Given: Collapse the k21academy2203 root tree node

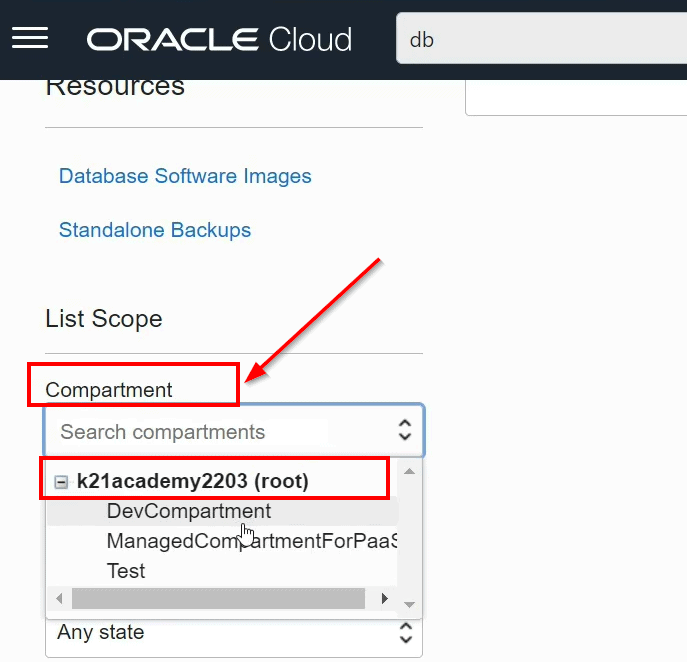Looking at the screenshot, I should [61, 482].
